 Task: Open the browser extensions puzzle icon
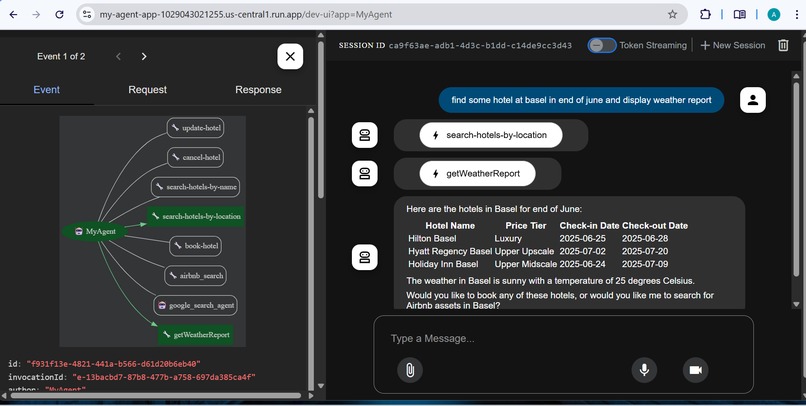[x=705, y=14]
